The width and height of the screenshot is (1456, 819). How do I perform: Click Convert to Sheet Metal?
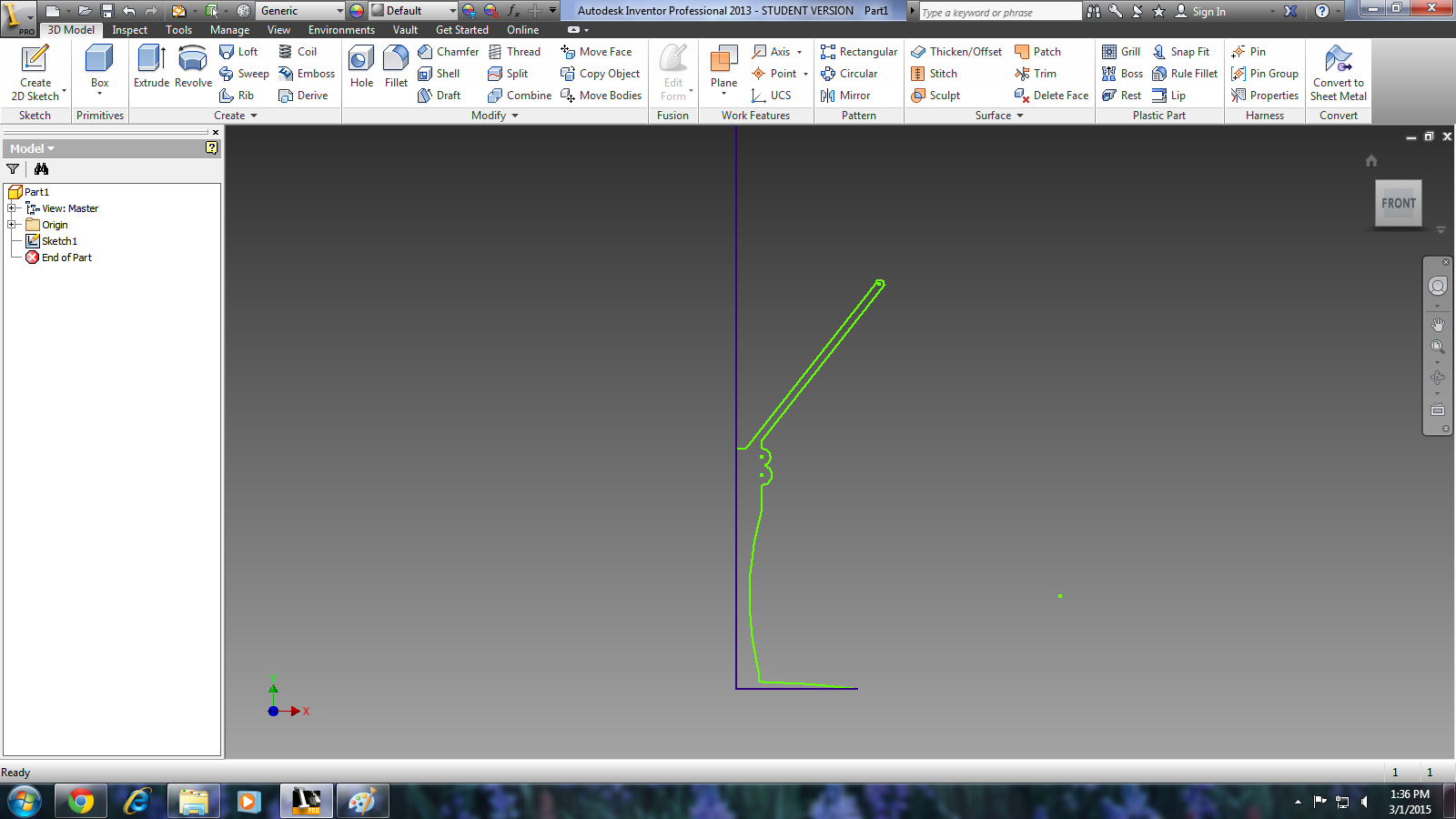pos(1339,73)
